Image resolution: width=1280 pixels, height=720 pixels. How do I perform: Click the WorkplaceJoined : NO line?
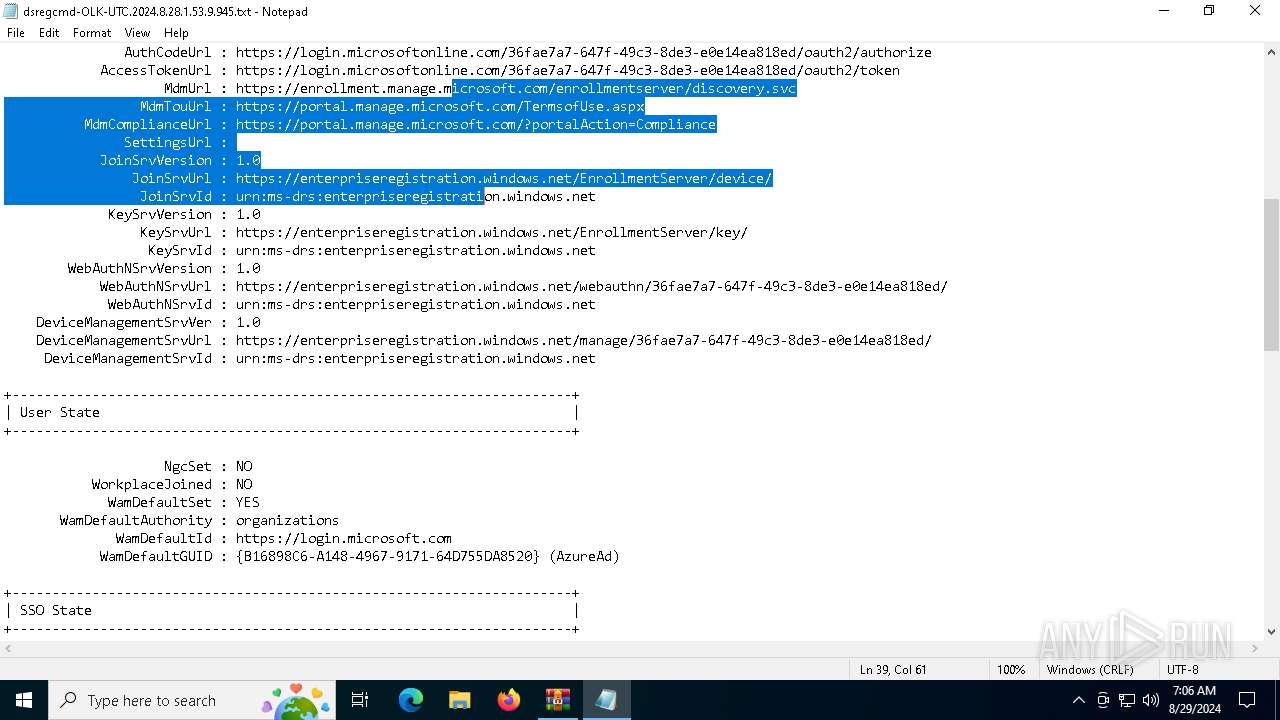[x=172, y=484]
